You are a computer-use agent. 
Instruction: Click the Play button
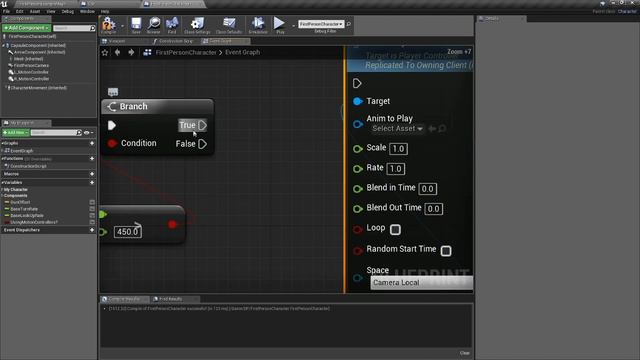280,24
